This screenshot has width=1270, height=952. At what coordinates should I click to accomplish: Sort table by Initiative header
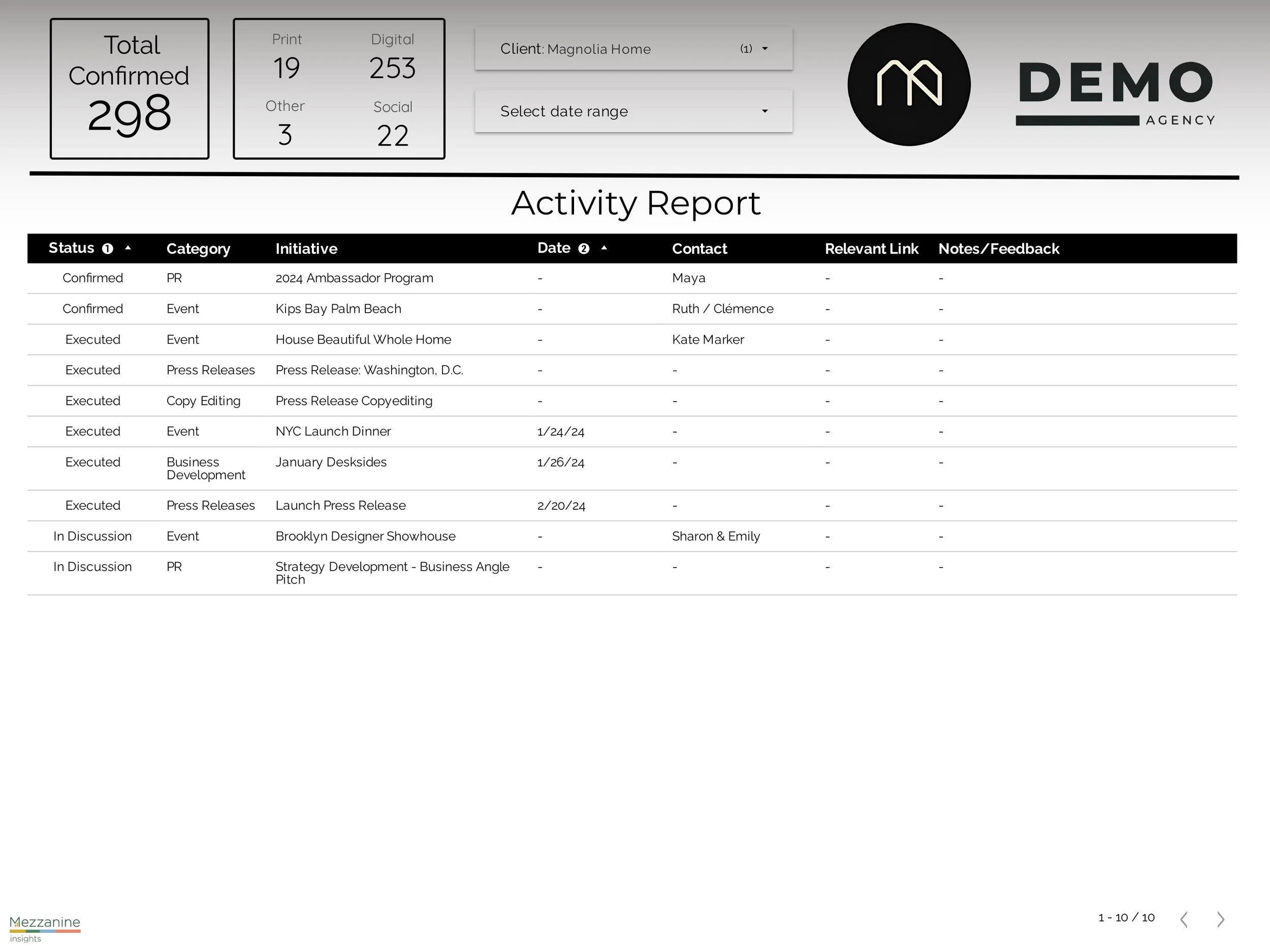[306, 248]
